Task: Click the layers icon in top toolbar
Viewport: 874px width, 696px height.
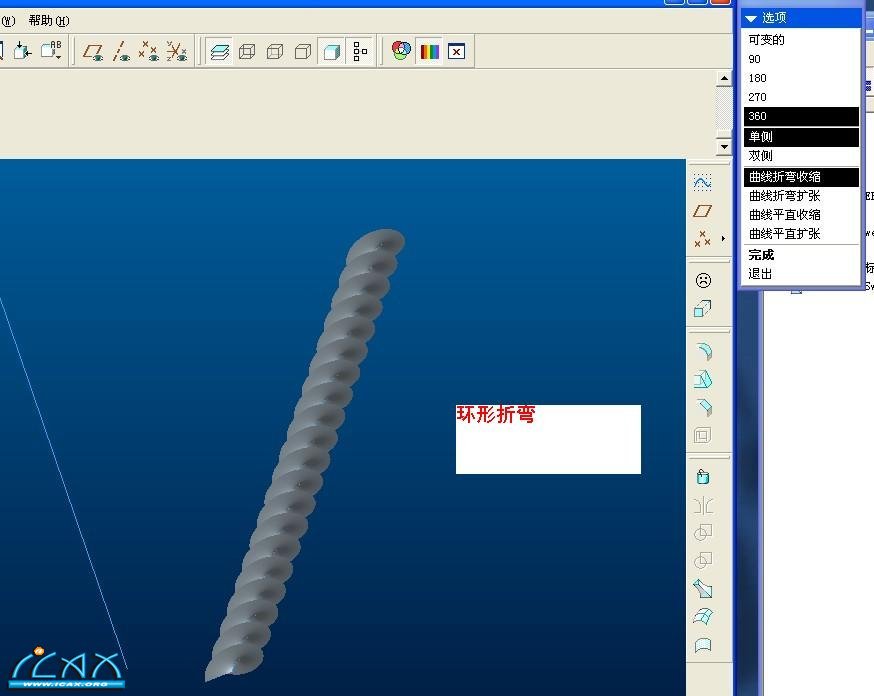Action: 220,51
